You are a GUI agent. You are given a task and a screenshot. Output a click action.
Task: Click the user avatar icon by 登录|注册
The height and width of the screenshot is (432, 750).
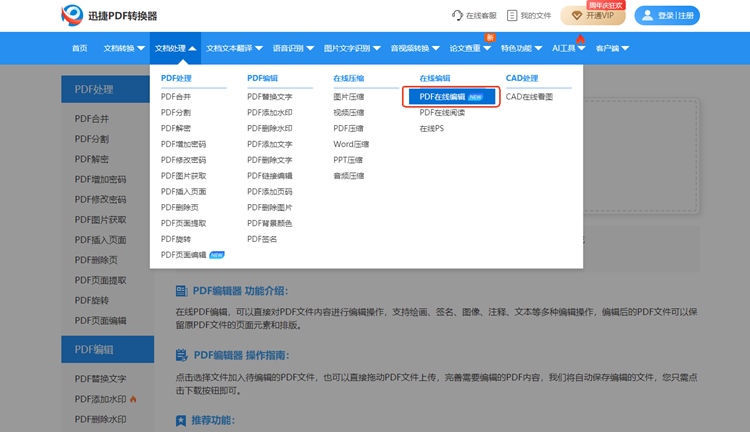click(x=647, y=15)
